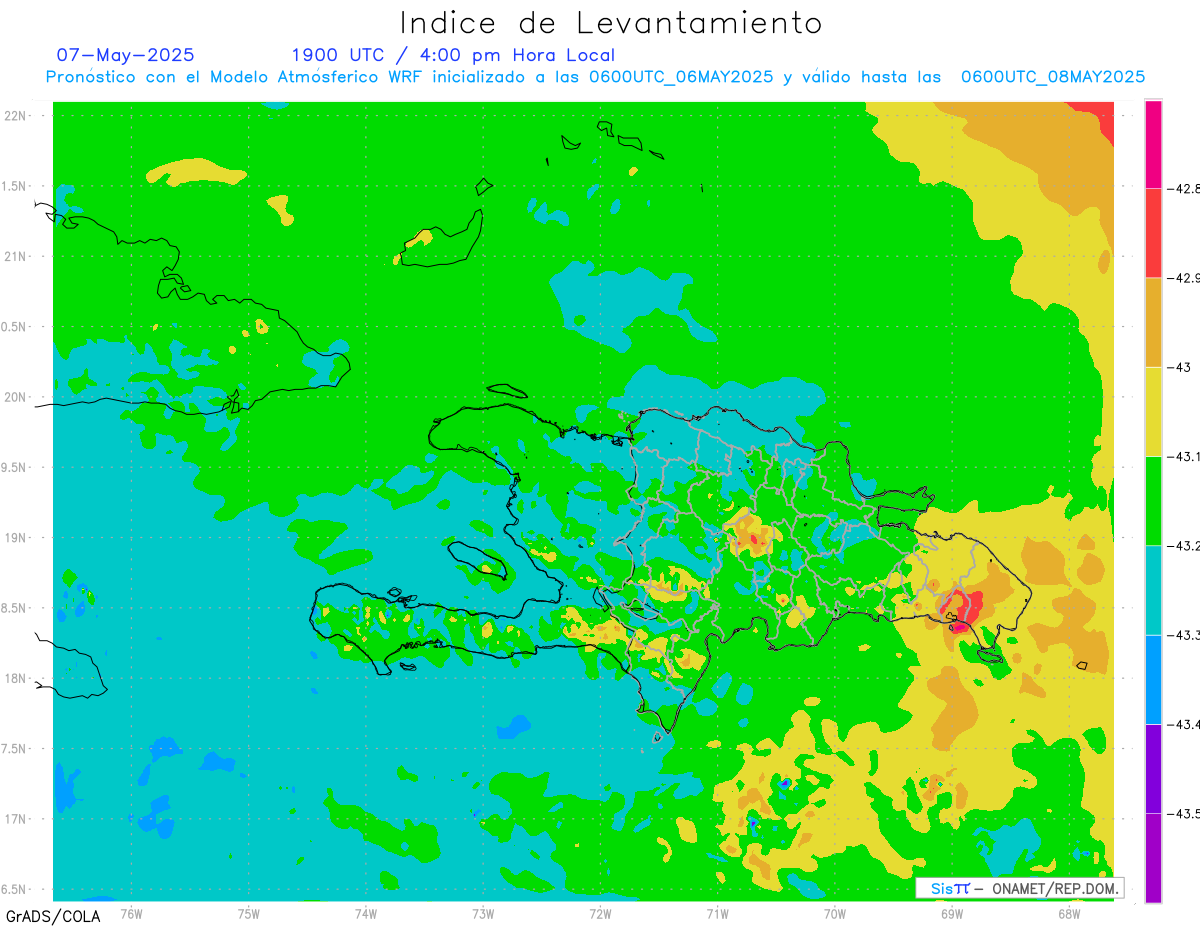1200x927 pixels.
Task: Pick the yellow colorbar swatch above -43.1
Action: [1153, 411]
